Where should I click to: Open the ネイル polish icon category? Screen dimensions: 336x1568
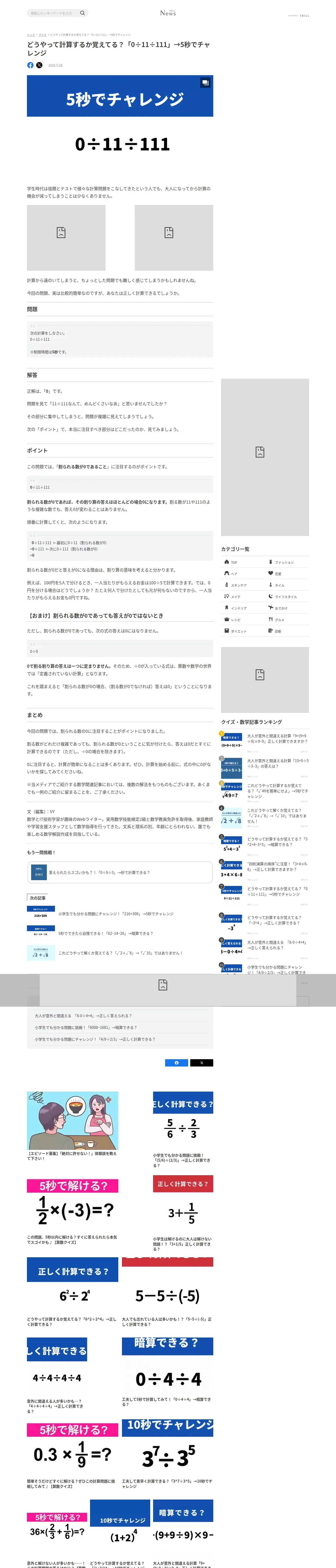click(x=271, y=585)
